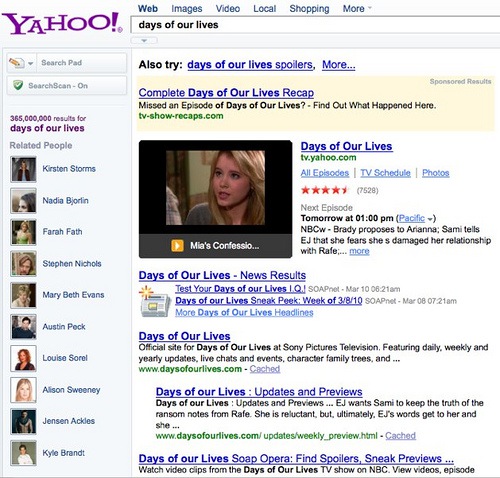Open Jensen Ackles photo thumbnail

(23, 422)
